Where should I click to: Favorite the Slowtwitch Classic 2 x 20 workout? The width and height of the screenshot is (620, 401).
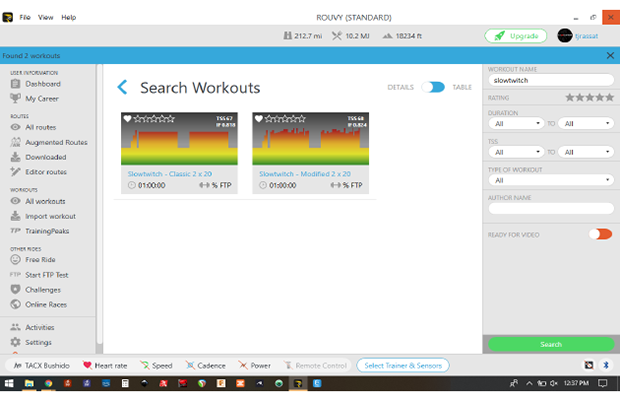click(x=127, y=119)
